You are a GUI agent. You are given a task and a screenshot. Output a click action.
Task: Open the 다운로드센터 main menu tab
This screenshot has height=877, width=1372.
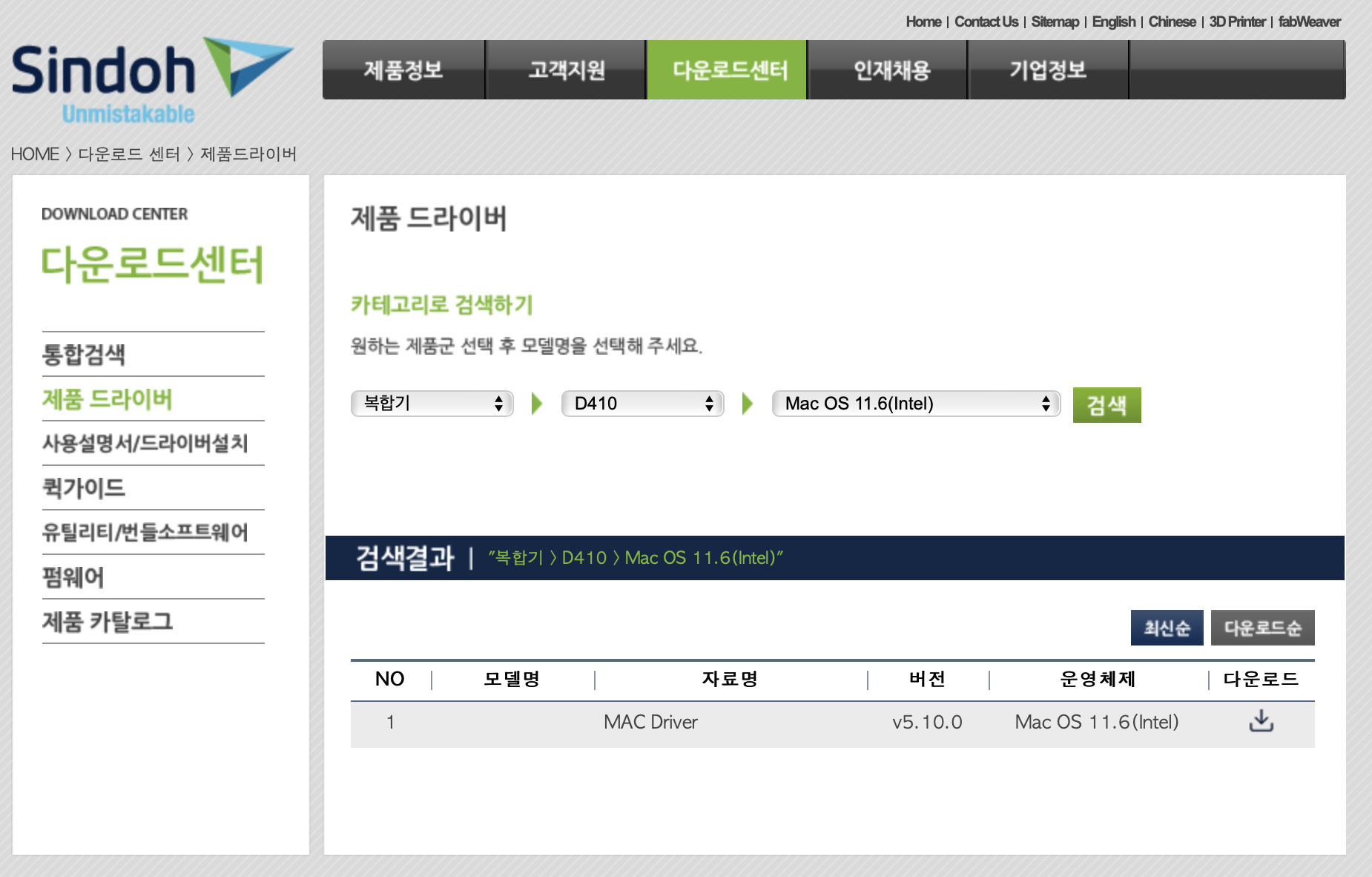[727, 70]
